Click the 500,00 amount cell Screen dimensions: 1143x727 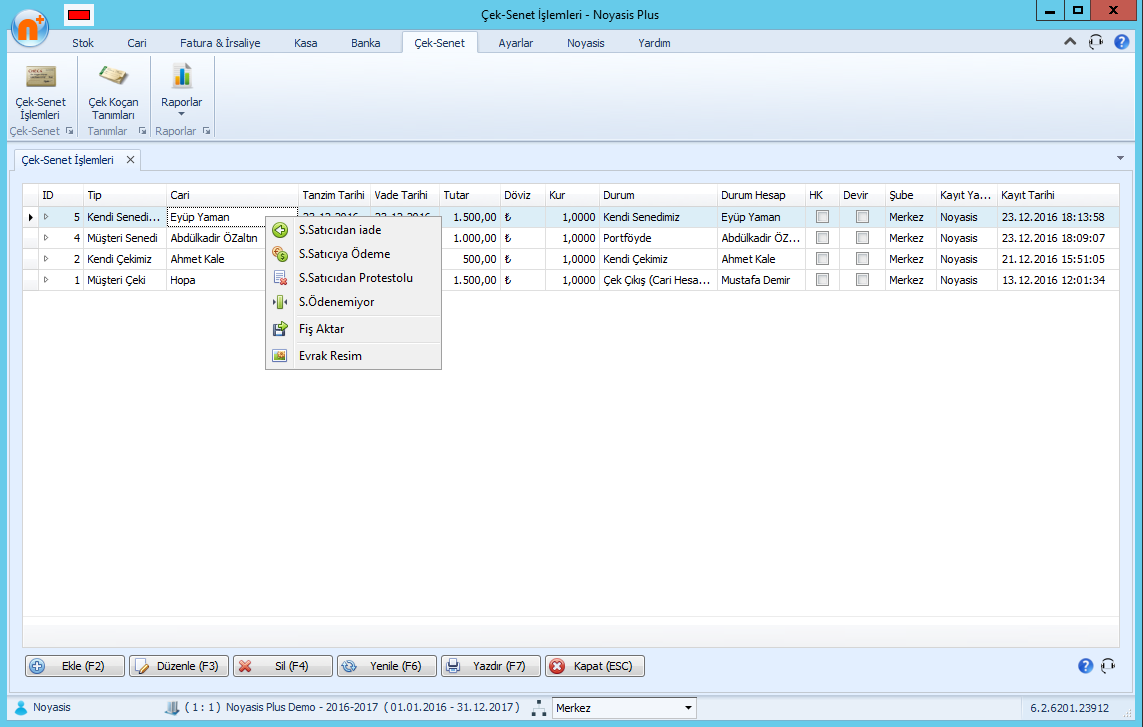(x=469, y=259)
